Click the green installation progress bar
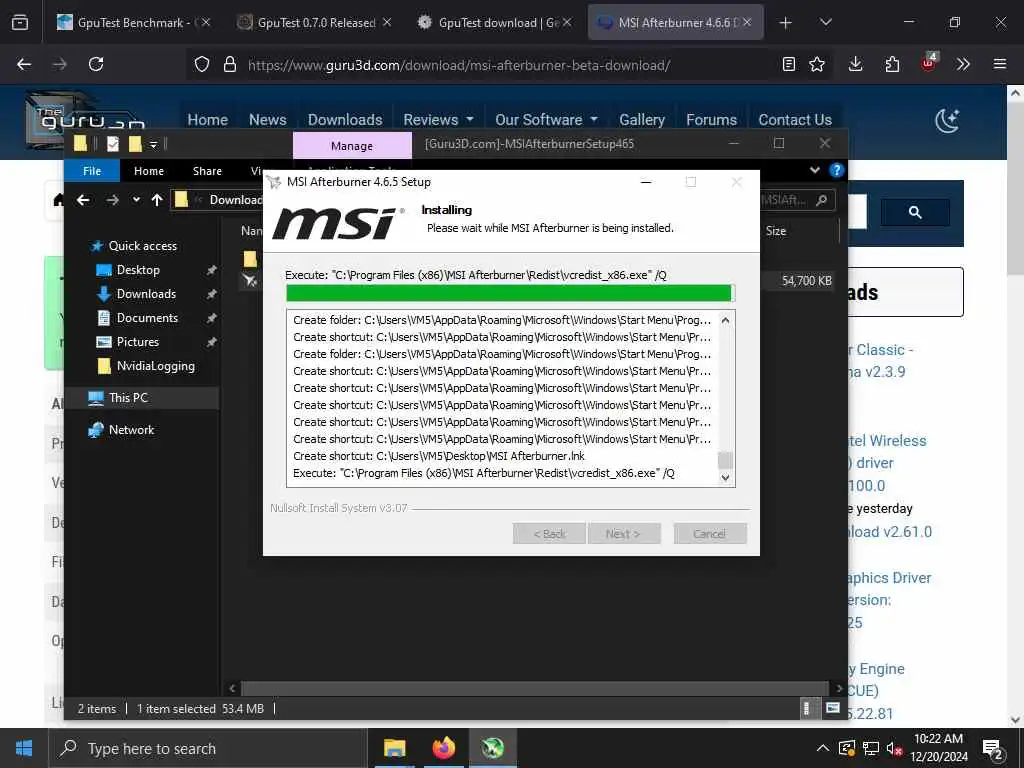This screenshot has width=1024, height=768. [x=510, y=293]
